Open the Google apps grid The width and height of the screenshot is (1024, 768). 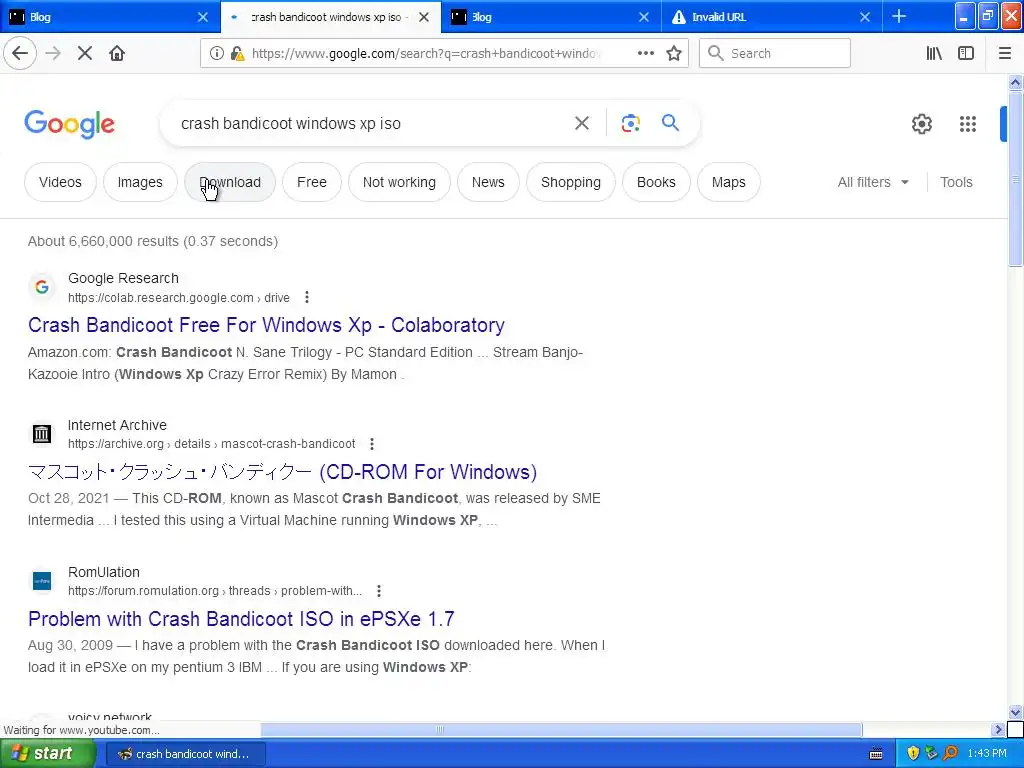pyautogui.click(x=968, y=123)
